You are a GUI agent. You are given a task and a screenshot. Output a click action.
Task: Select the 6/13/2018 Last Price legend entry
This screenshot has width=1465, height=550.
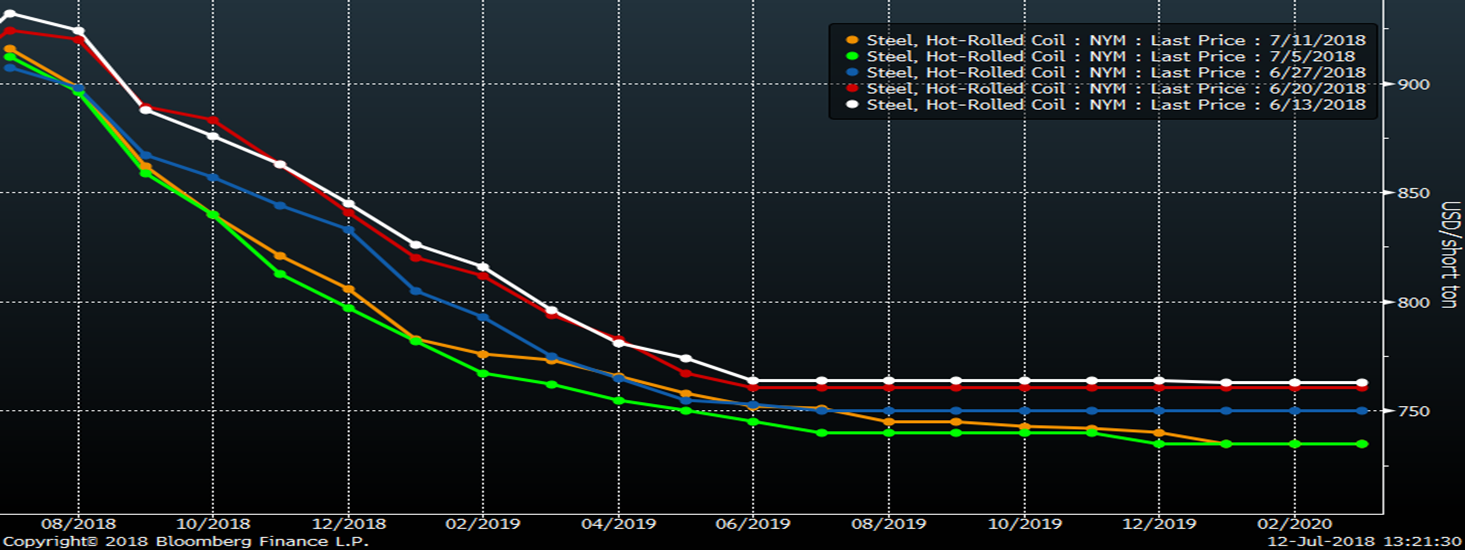pos(1115,105)
